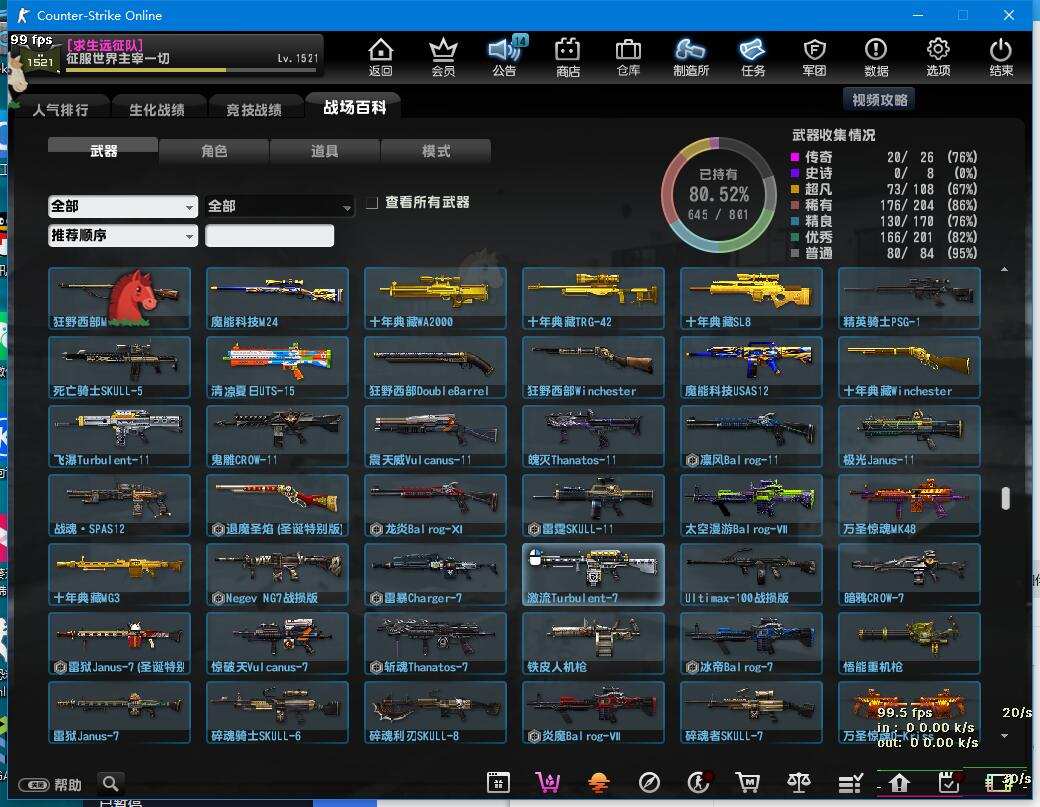Click the 传奇 magenta legend swatch
Viewport: 1040px width, 807px height.
click(795, 157)
